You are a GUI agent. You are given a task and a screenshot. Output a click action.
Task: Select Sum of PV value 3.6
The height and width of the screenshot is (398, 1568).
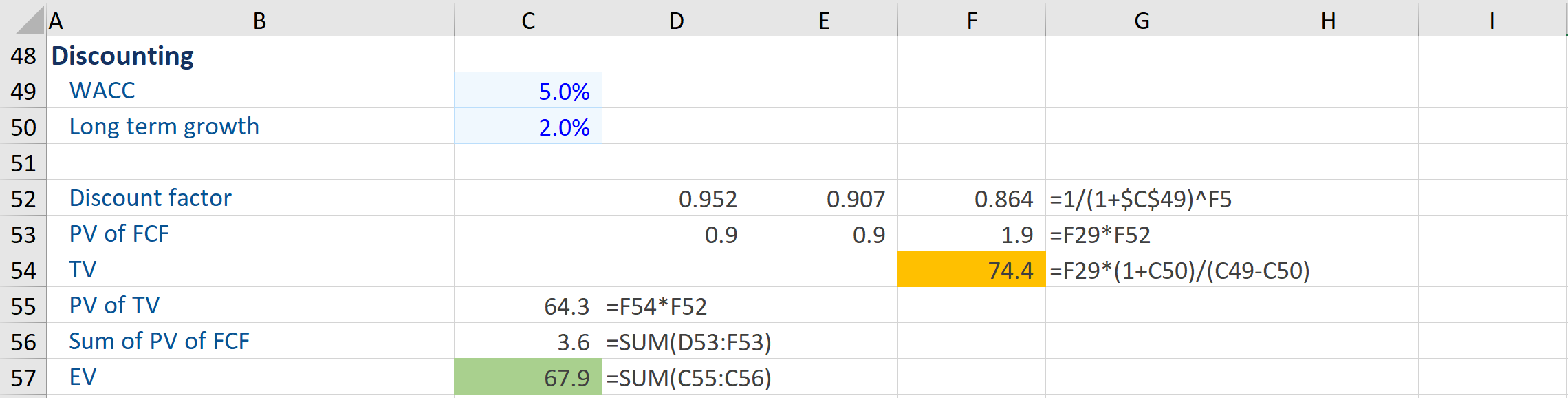[528, 341]
